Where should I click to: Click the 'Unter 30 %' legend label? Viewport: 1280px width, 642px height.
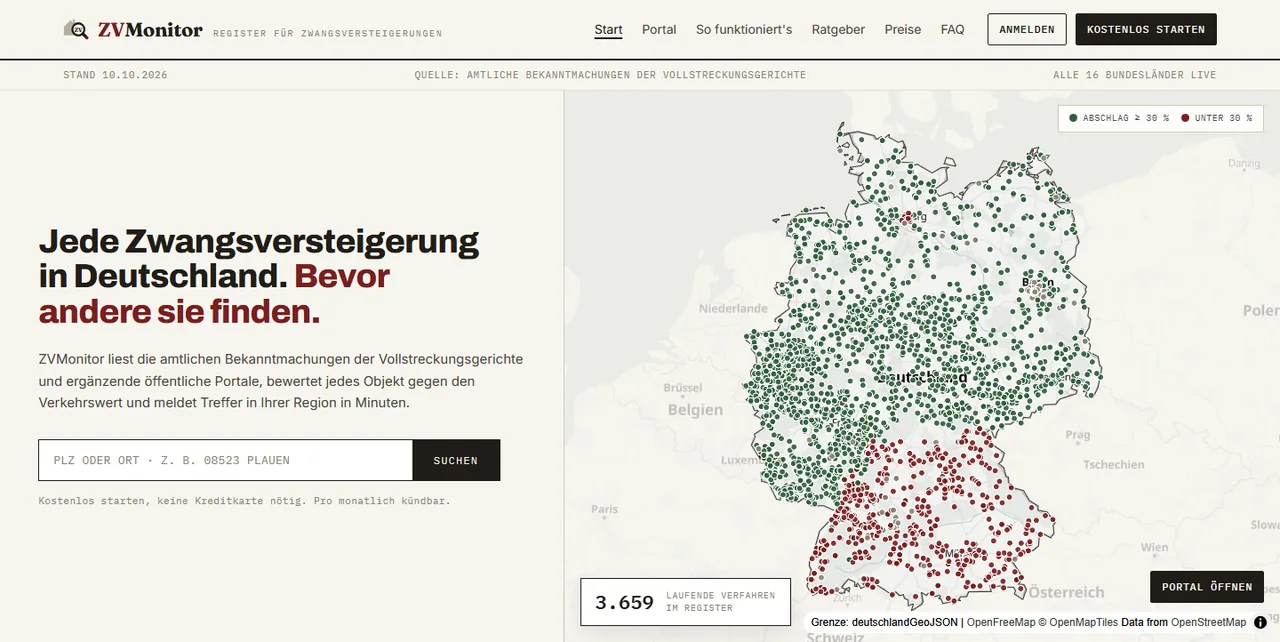pos(1223,118)
